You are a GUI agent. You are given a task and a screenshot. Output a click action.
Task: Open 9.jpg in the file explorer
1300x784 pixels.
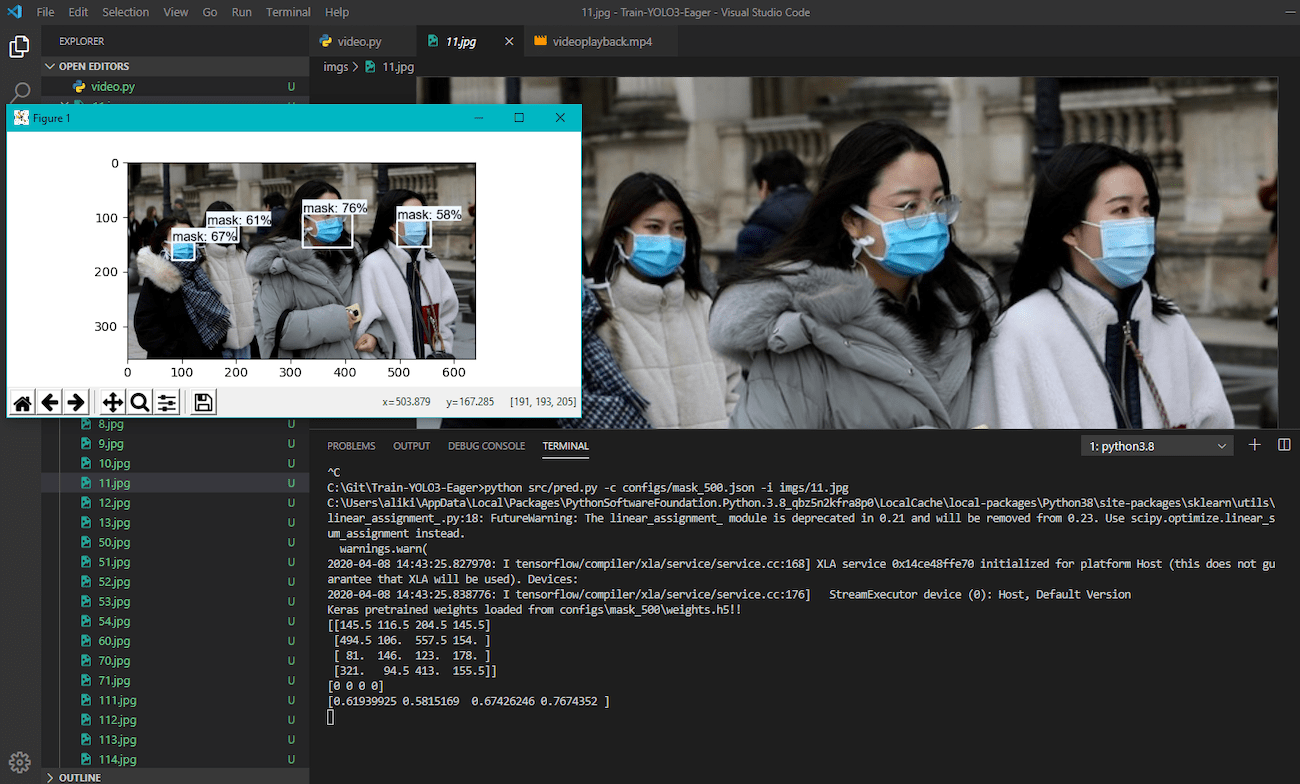175,444
